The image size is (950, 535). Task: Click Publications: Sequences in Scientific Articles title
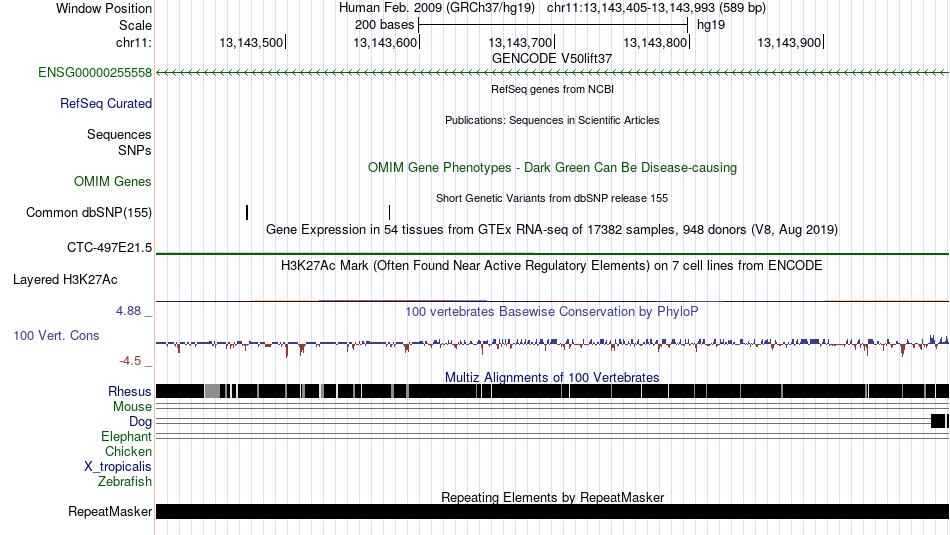[x=552, y=120]
